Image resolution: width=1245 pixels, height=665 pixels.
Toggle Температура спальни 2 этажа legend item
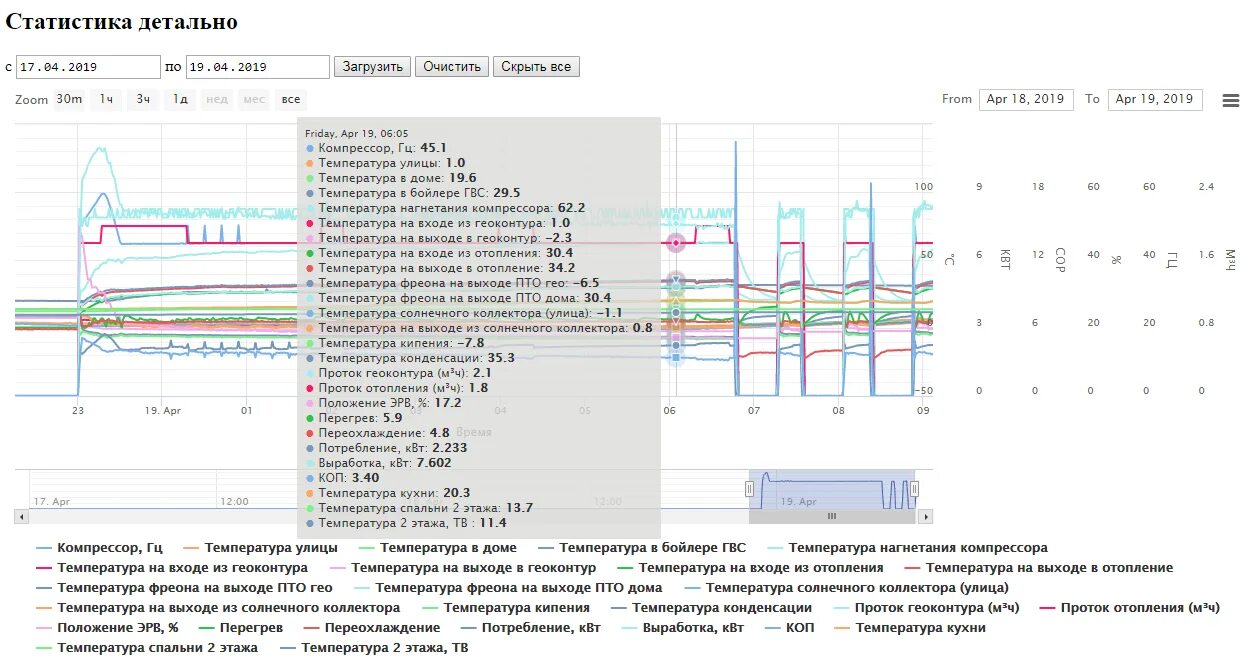(146, 648)
